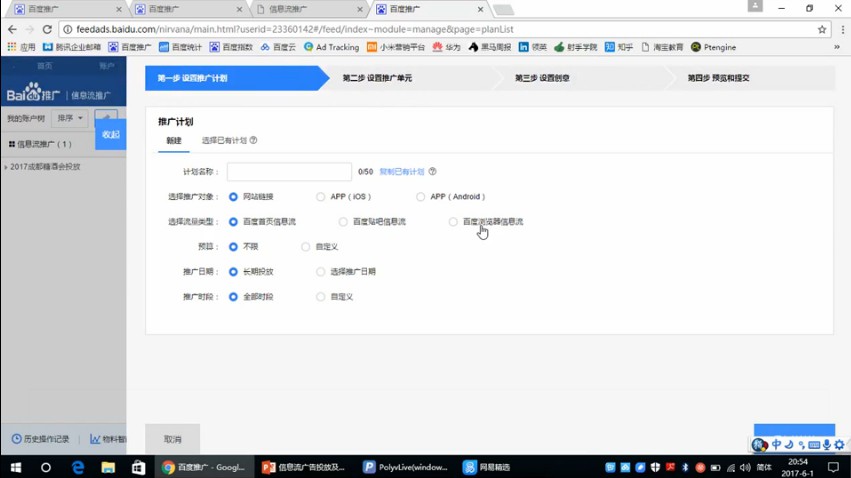Screen dimensions: 851x478
Task: Select 信息流推广 (1) in the sidebar
Action: 40,144
